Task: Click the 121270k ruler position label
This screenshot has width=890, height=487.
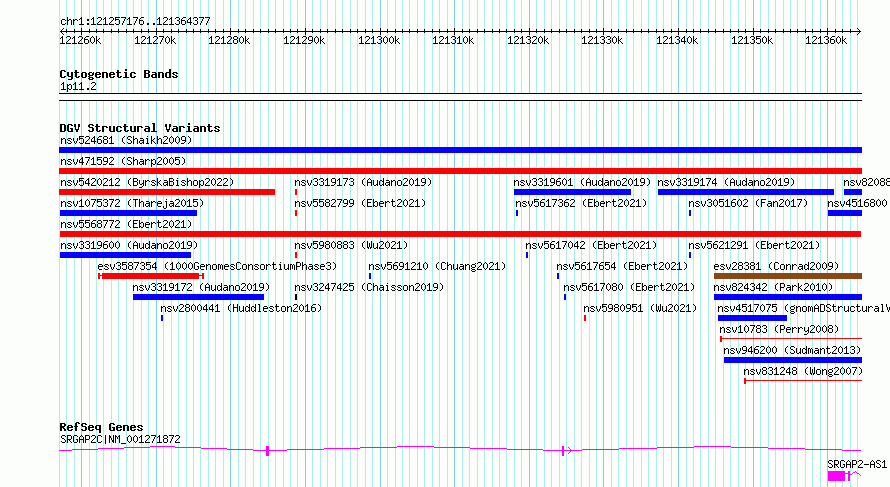Action: coord(155,40)
